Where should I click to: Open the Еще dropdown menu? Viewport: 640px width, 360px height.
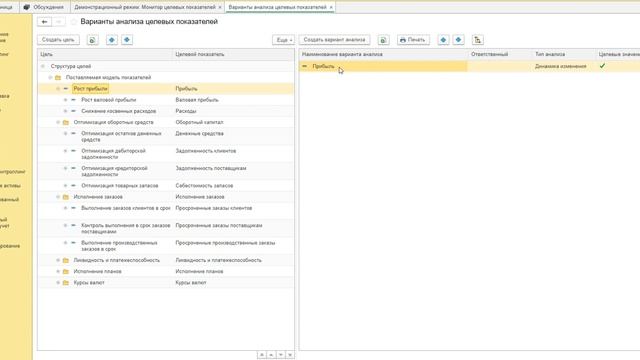click(283, 40)
